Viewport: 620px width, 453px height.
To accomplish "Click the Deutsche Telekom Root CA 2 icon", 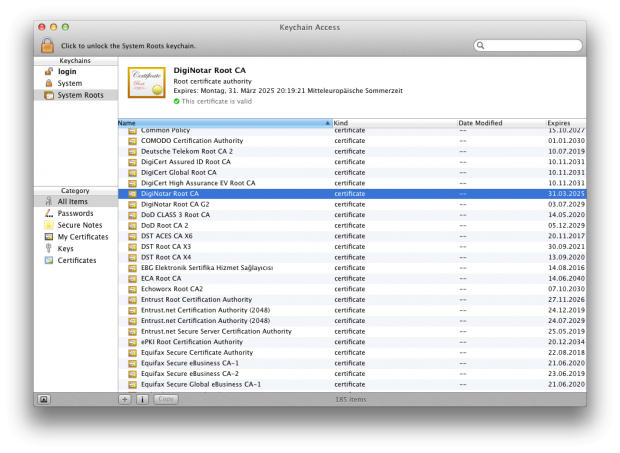I will pos(132,152).
